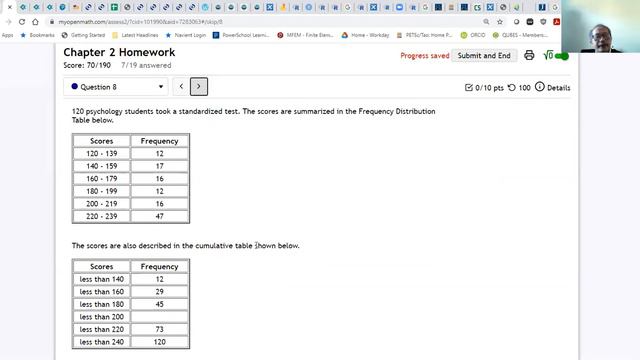Click the '140 - 159' score range cell

[102, 166]
